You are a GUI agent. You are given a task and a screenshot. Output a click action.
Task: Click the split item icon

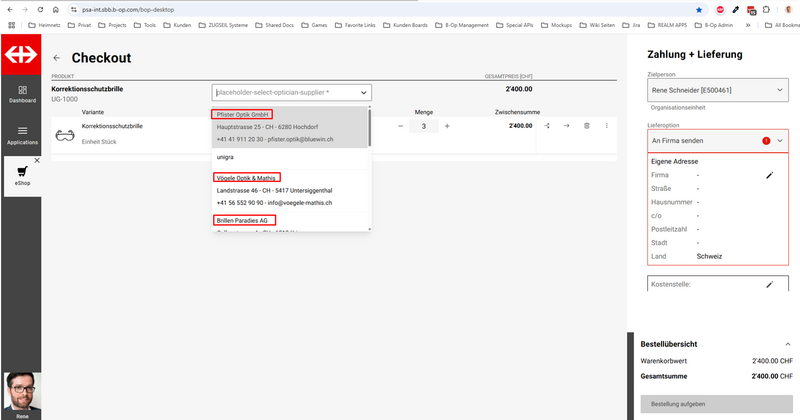click(547, 126)
